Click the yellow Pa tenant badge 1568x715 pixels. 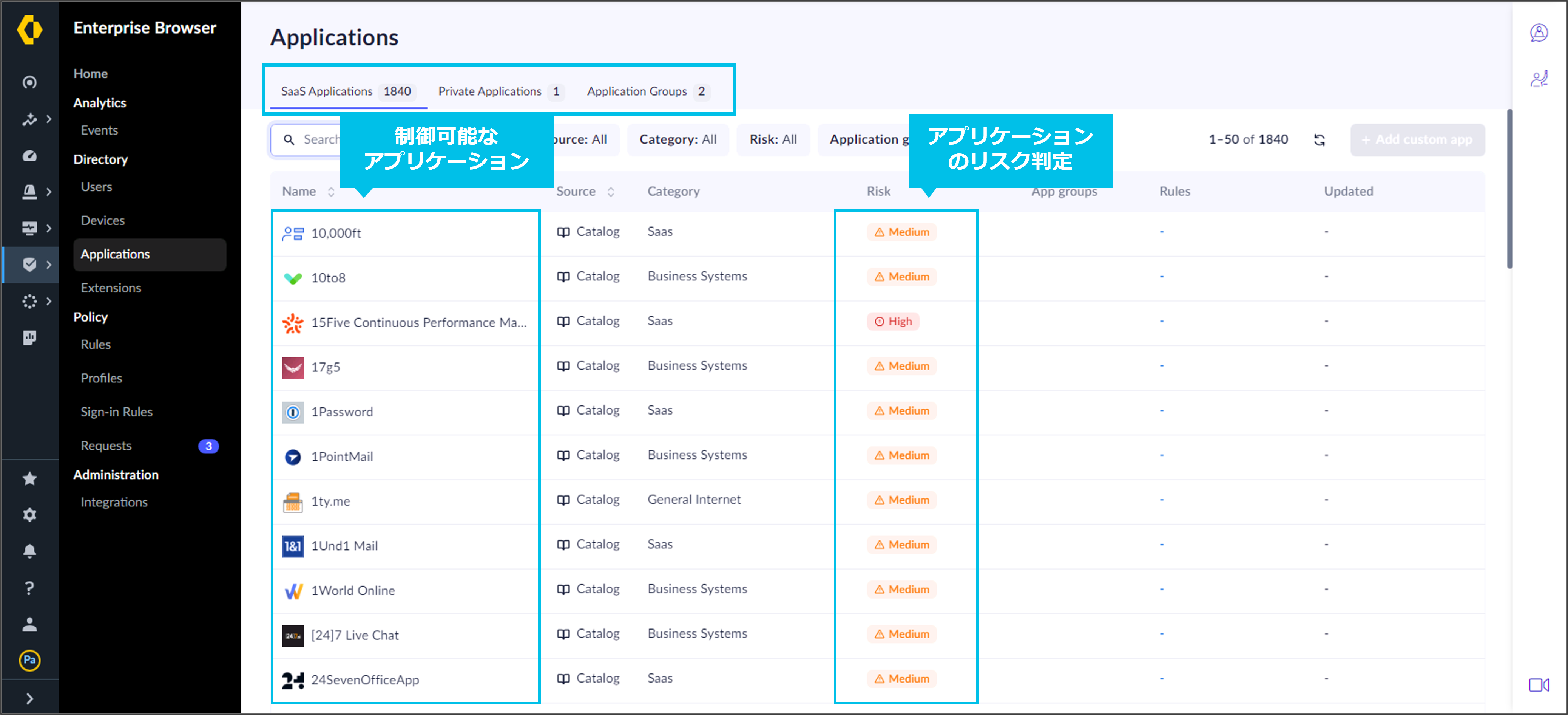click(29, 660)
